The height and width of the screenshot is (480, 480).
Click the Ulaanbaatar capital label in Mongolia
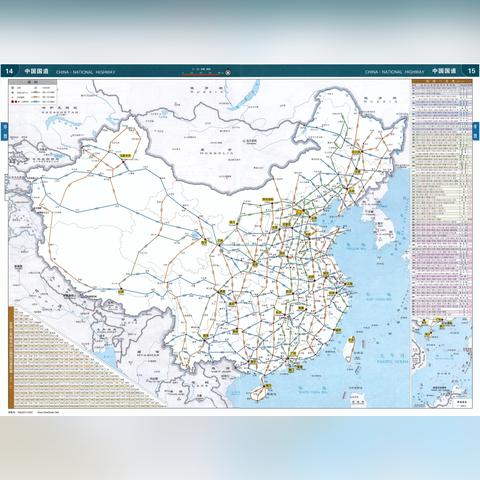click(x=251, y=142)
